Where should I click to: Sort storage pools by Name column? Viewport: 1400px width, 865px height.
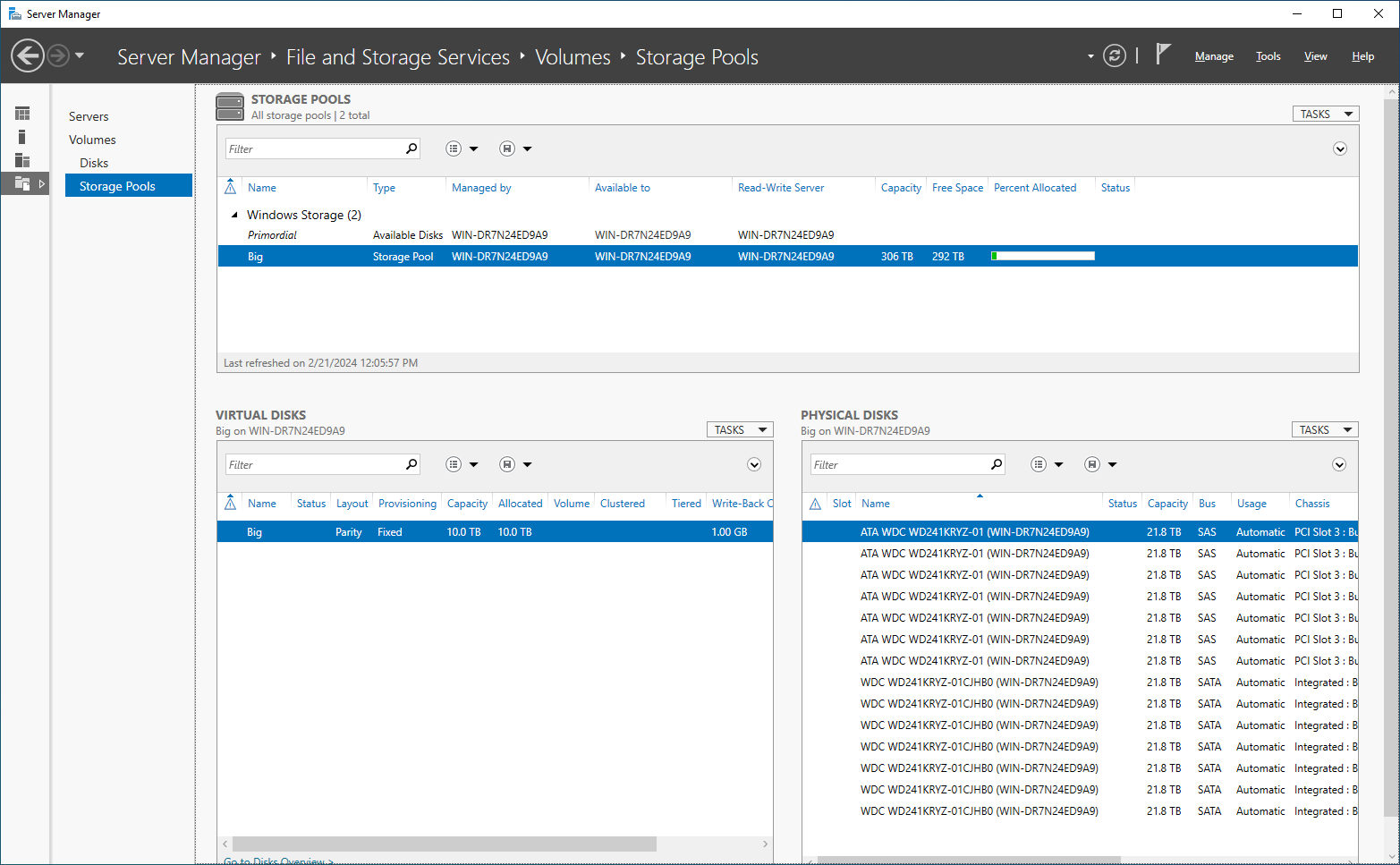click(262, 188)
